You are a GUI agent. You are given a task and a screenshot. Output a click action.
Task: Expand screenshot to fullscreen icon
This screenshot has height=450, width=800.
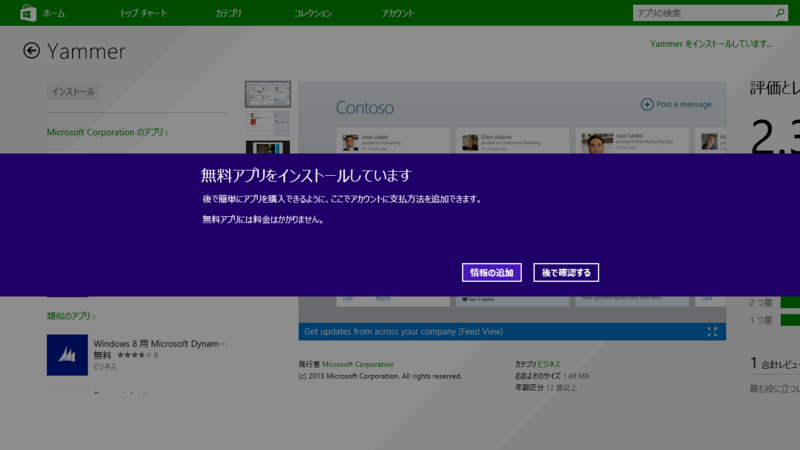tap(712, 332)
